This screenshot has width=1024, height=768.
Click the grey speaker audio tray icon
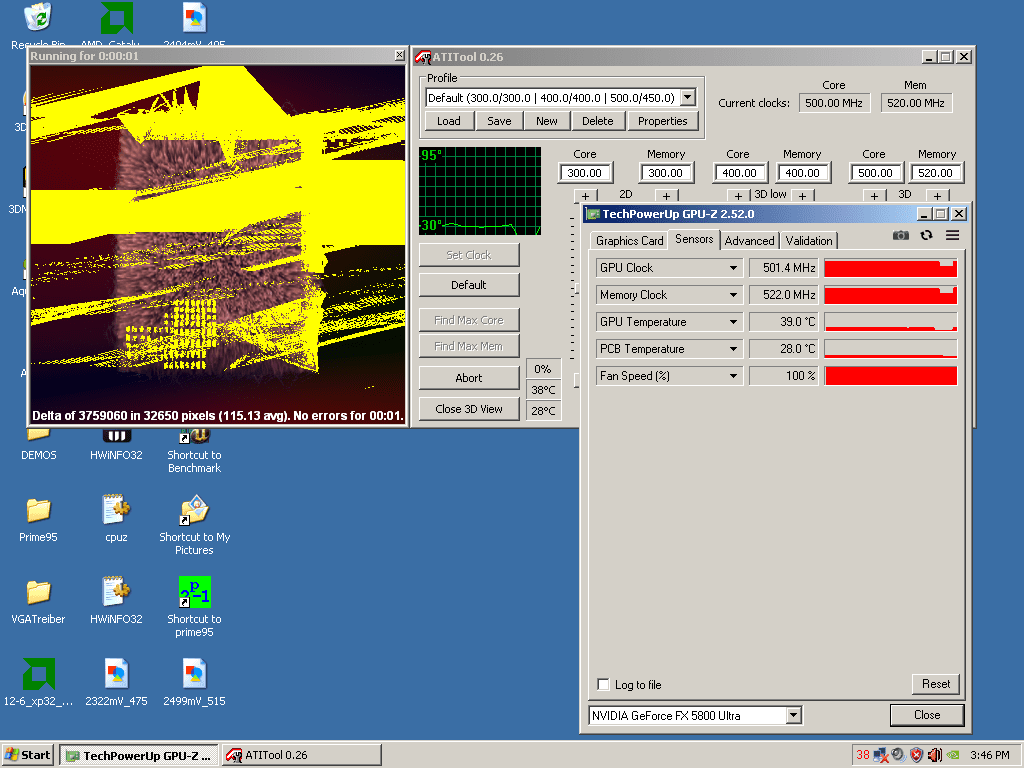[899, 755]
